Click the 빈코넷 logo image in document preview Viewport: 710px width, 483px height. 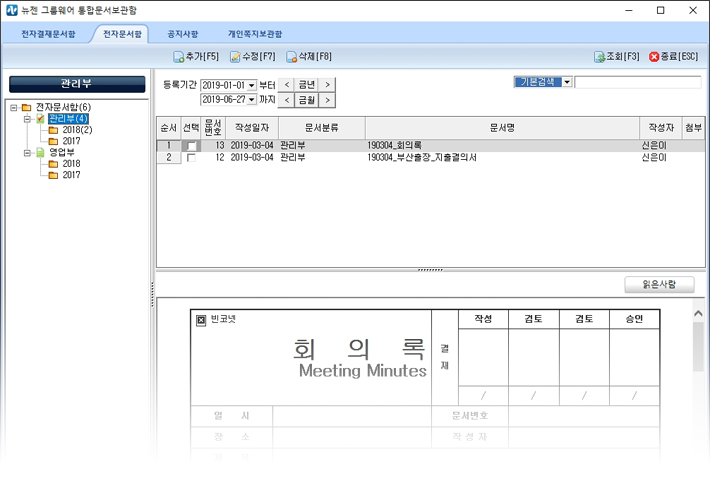pos(201,320)
